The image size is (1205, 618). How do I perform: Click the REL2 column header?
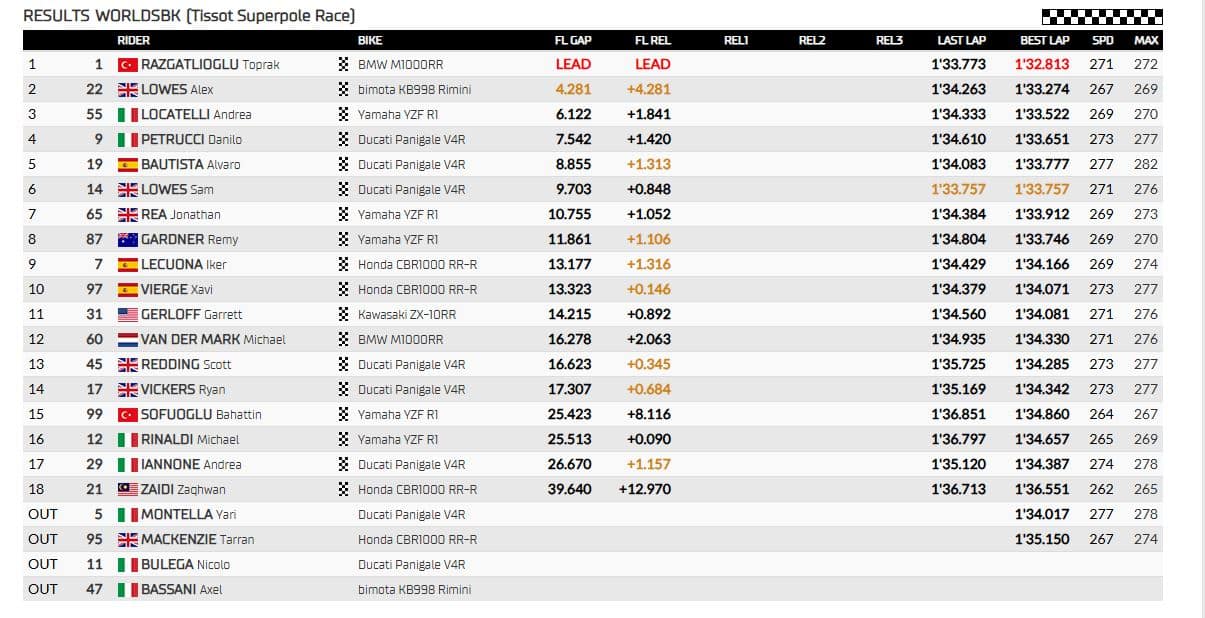point(812,40)
